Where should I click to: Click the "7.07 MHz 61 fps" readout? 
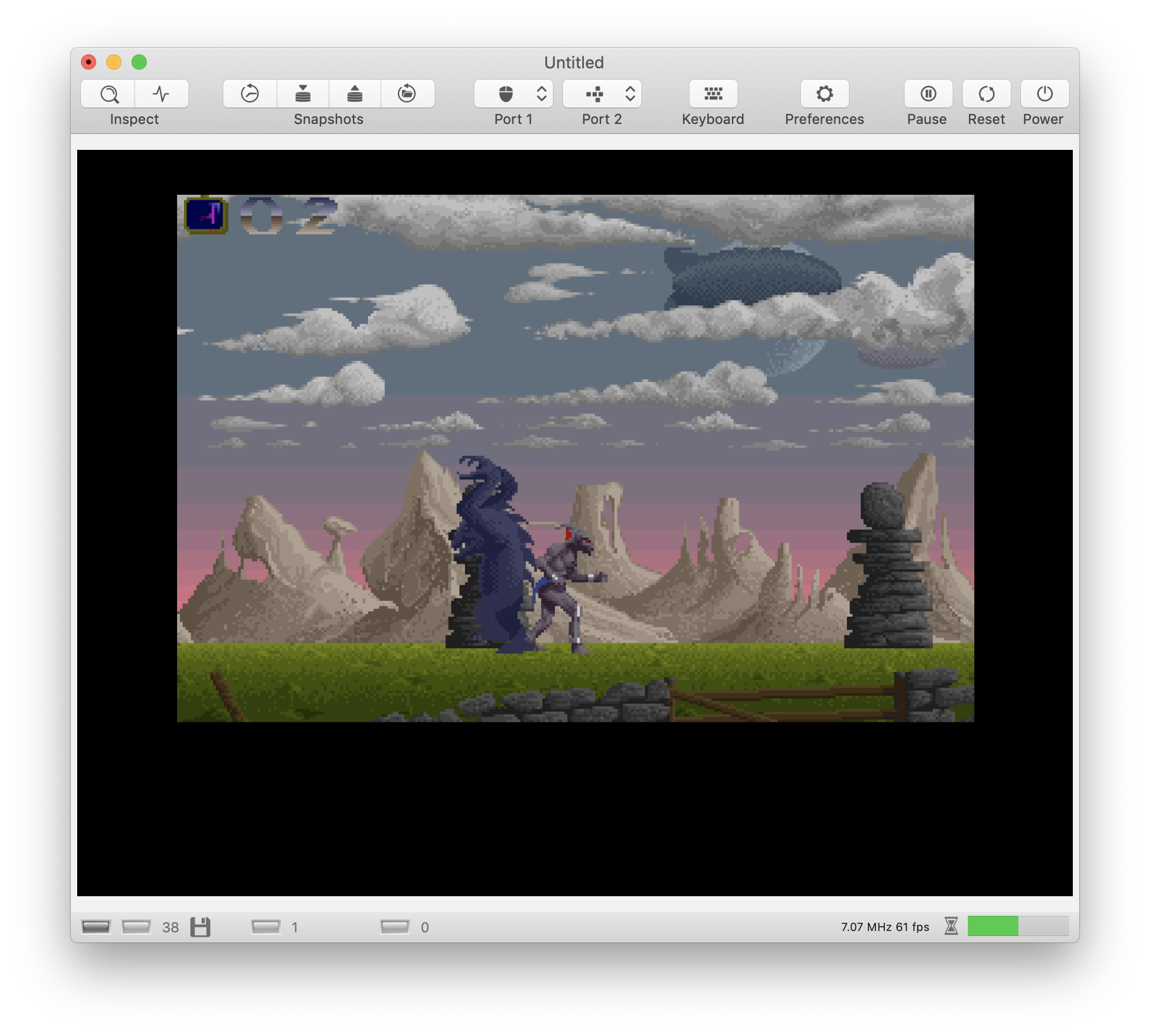point(885,927)
